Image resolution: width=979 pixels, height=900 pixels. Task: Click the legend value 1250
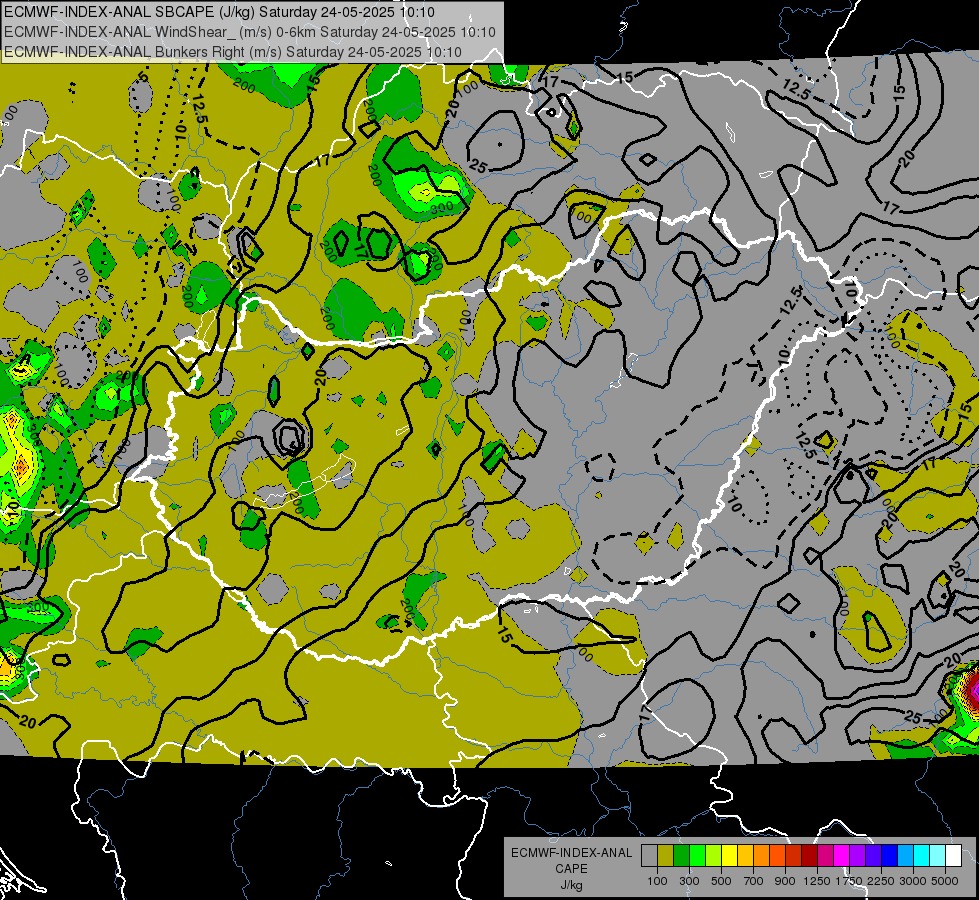(x=817, y=881)
